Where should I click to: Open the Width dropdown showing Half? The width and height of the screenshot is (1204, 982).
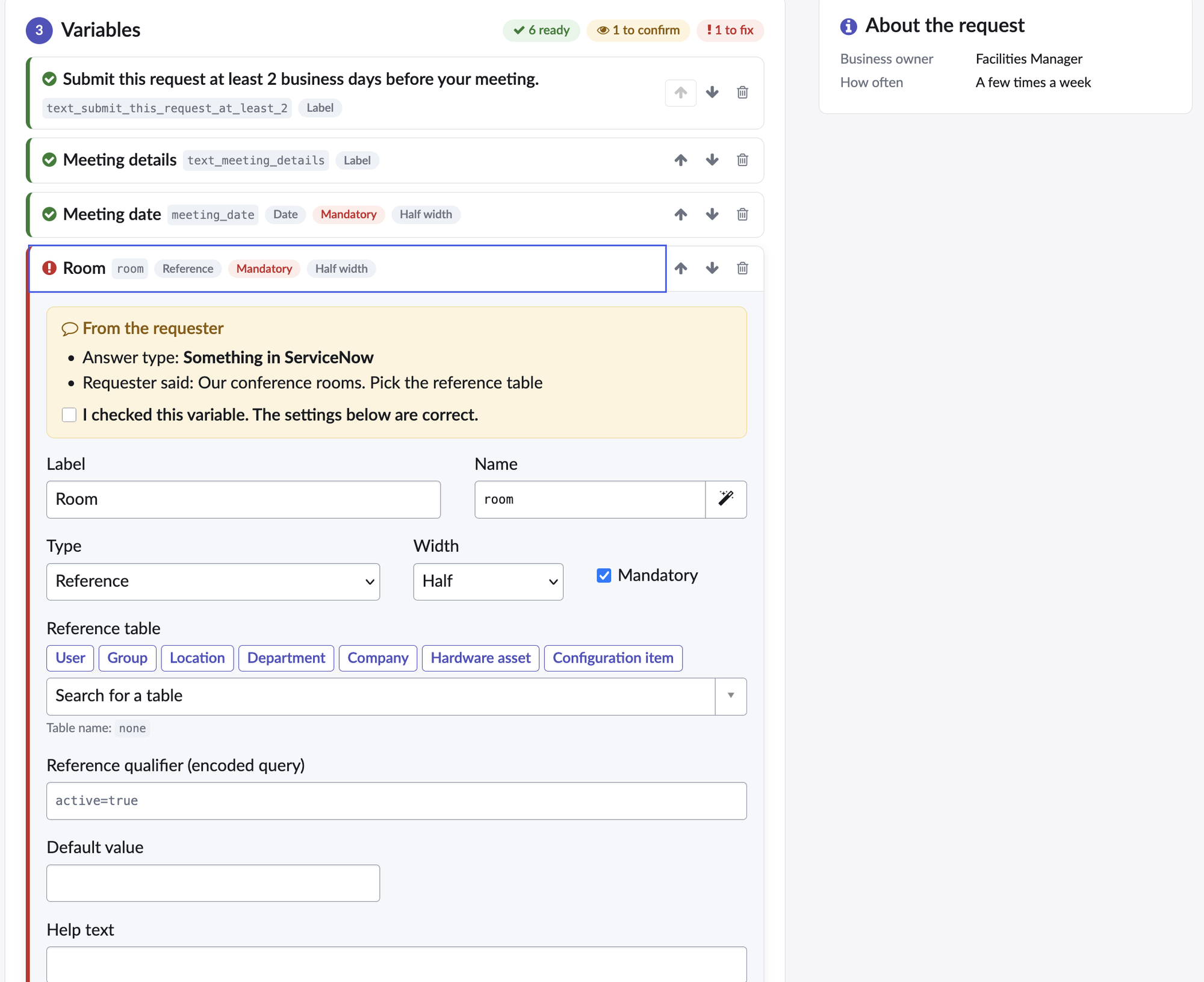click(488, 581)
